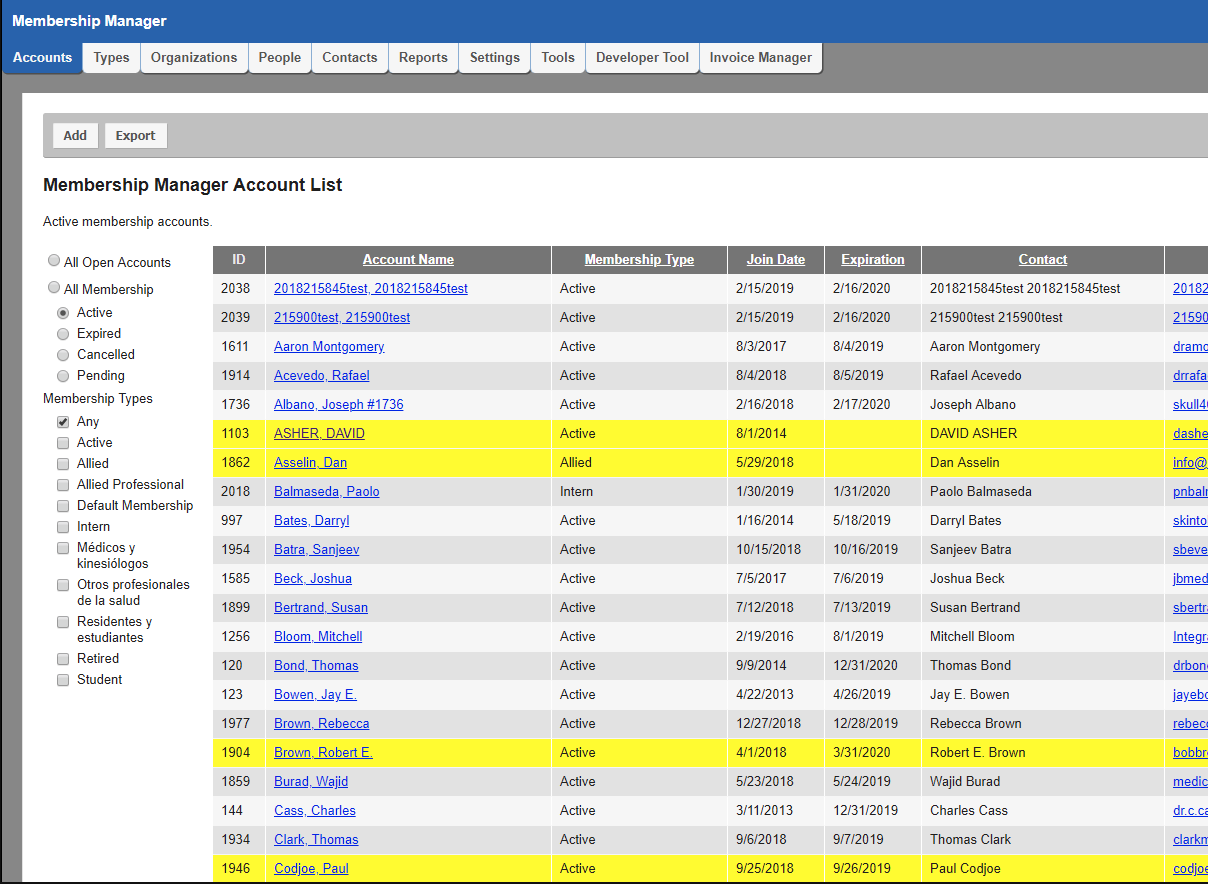The height and width of the screenshot is (884, 1208).
Task: Open the Bloom, Mitchell account
Action: (318, 637)
